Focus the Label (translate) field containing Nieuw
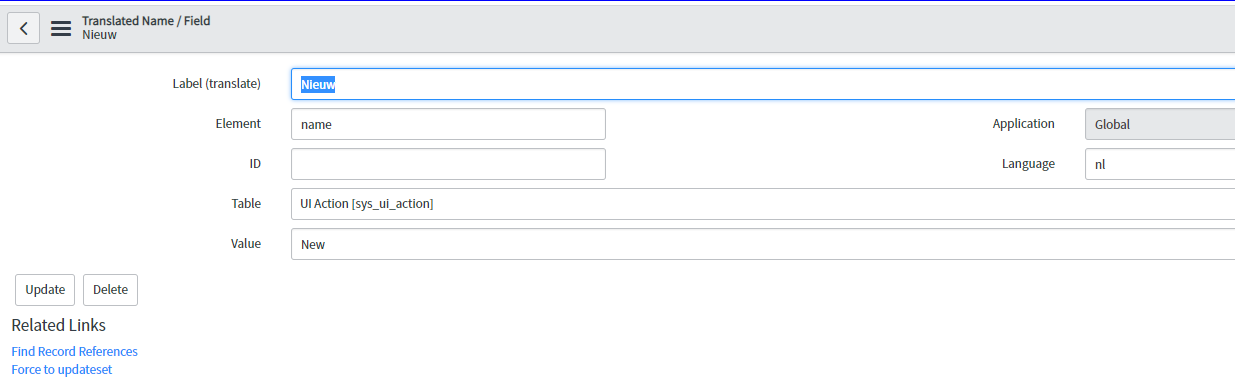The height and width of the screenshot is (389, 1235). (x=763, y=84)
